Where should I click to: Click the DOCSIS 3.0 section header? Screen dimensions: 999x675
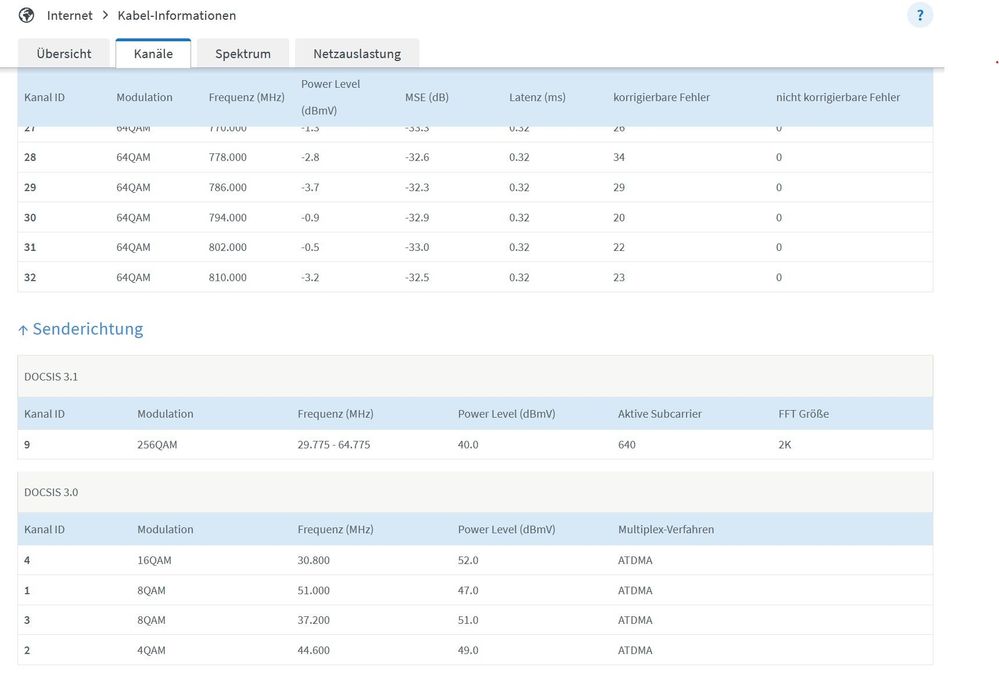(x=475, y=492)
